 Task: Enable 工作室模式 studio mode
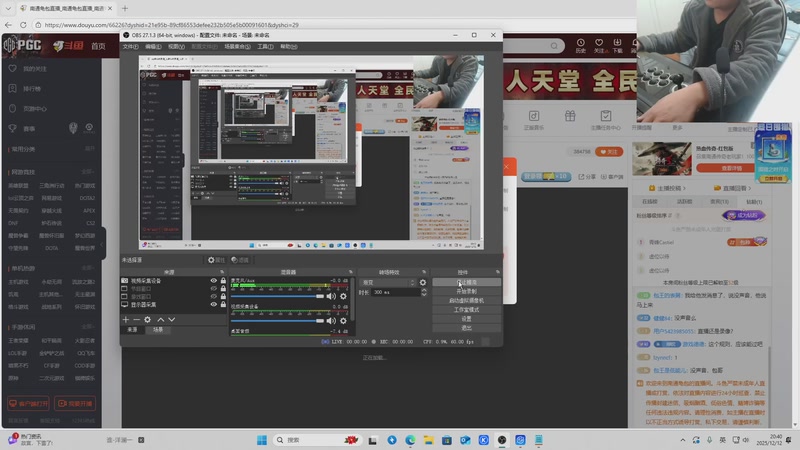click(466, 310)
